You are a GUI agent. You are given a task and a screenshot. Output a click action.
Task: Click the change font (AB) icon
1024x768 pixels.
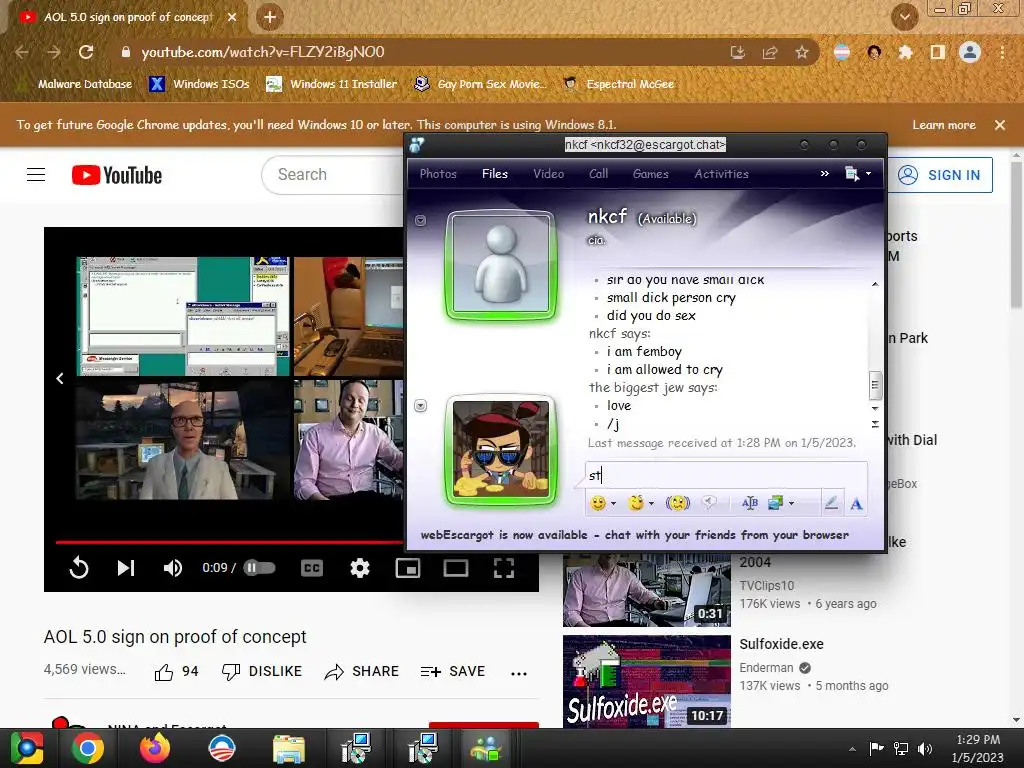coord(750,503)
